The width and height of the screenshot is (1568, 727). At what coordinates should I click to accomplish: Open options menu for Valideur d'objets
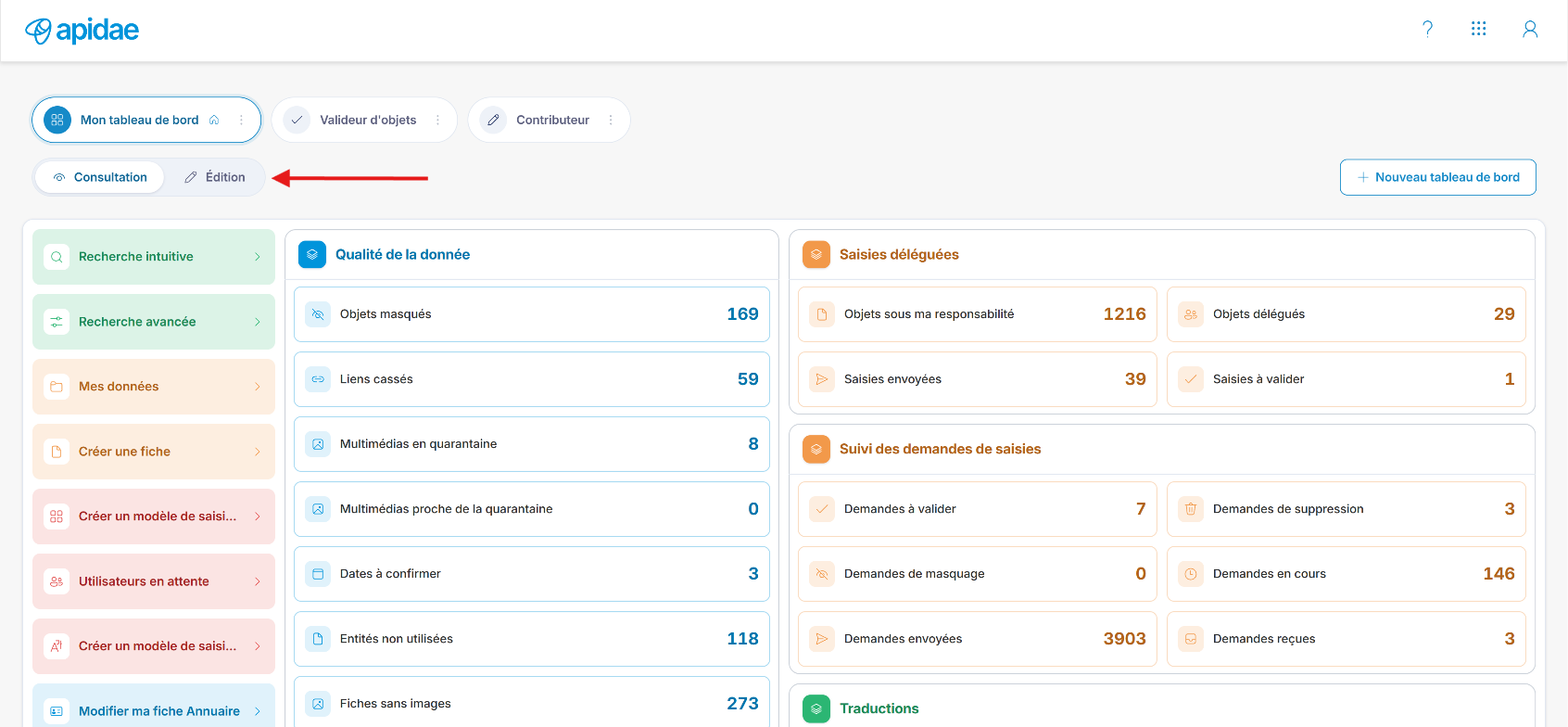(x=438, y=120)
